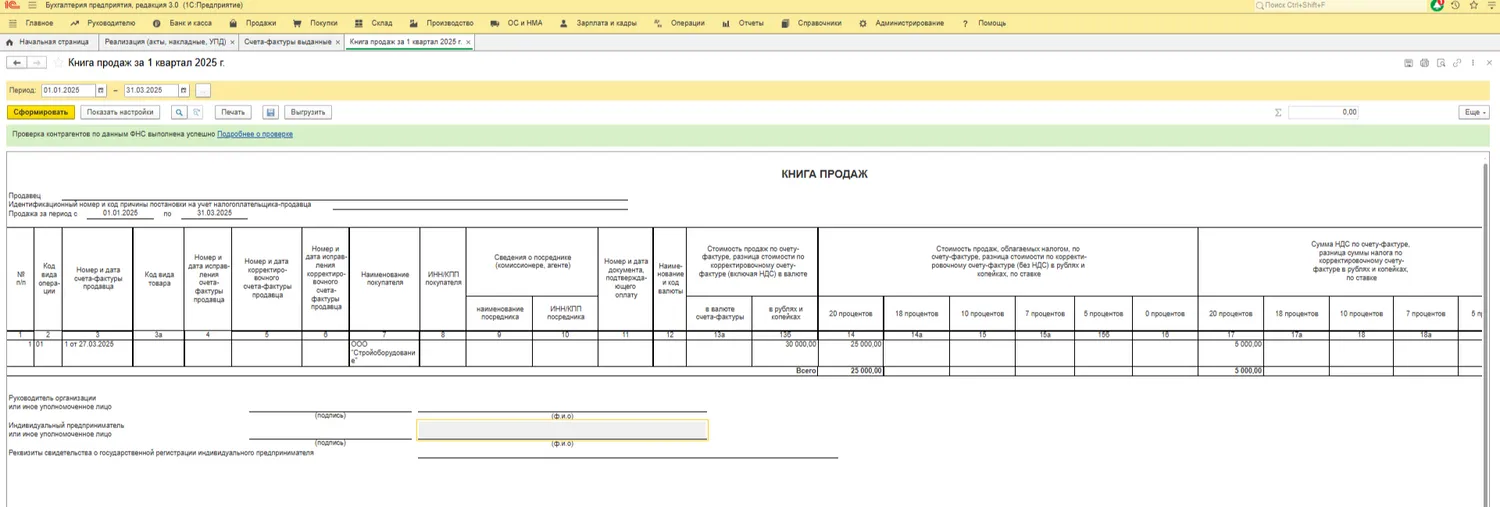
Task: Select the cell 1 от 27.03.2025
Action: [98, 353]
